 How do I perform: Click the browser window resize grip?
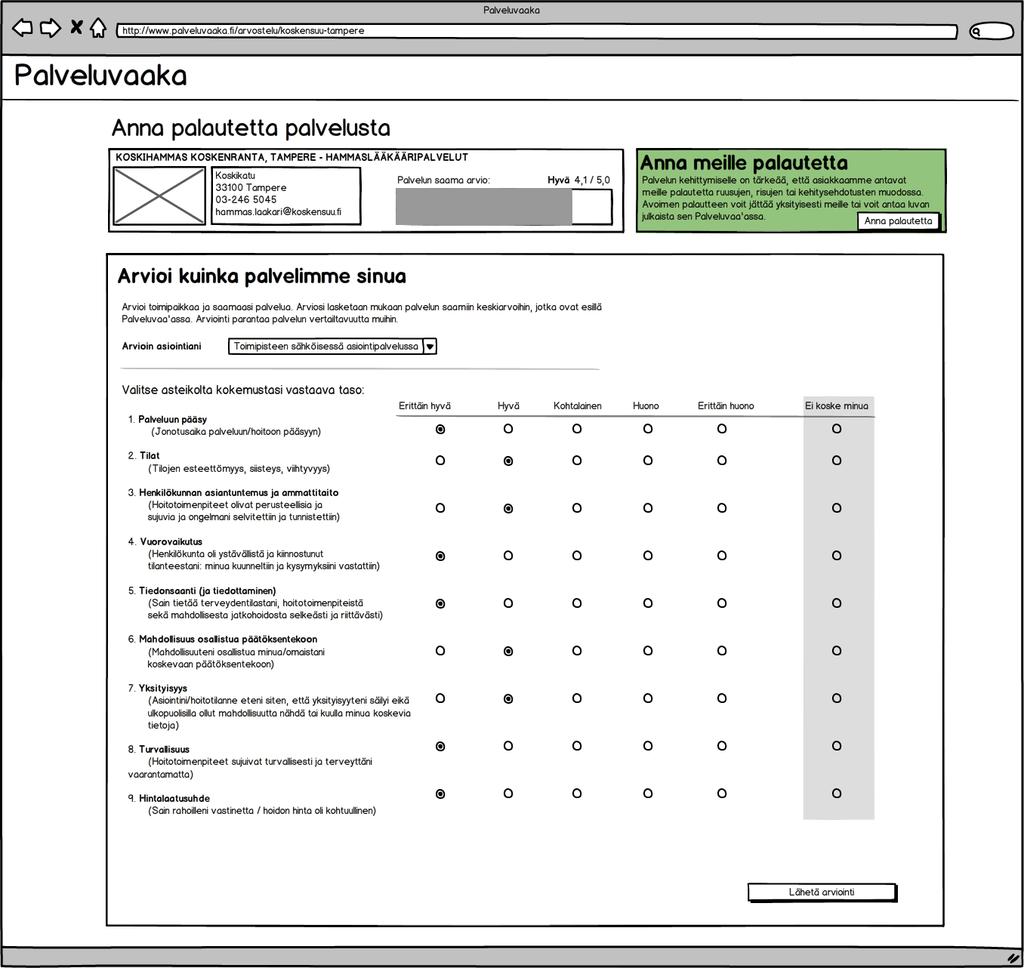(x=1013, y=958)
